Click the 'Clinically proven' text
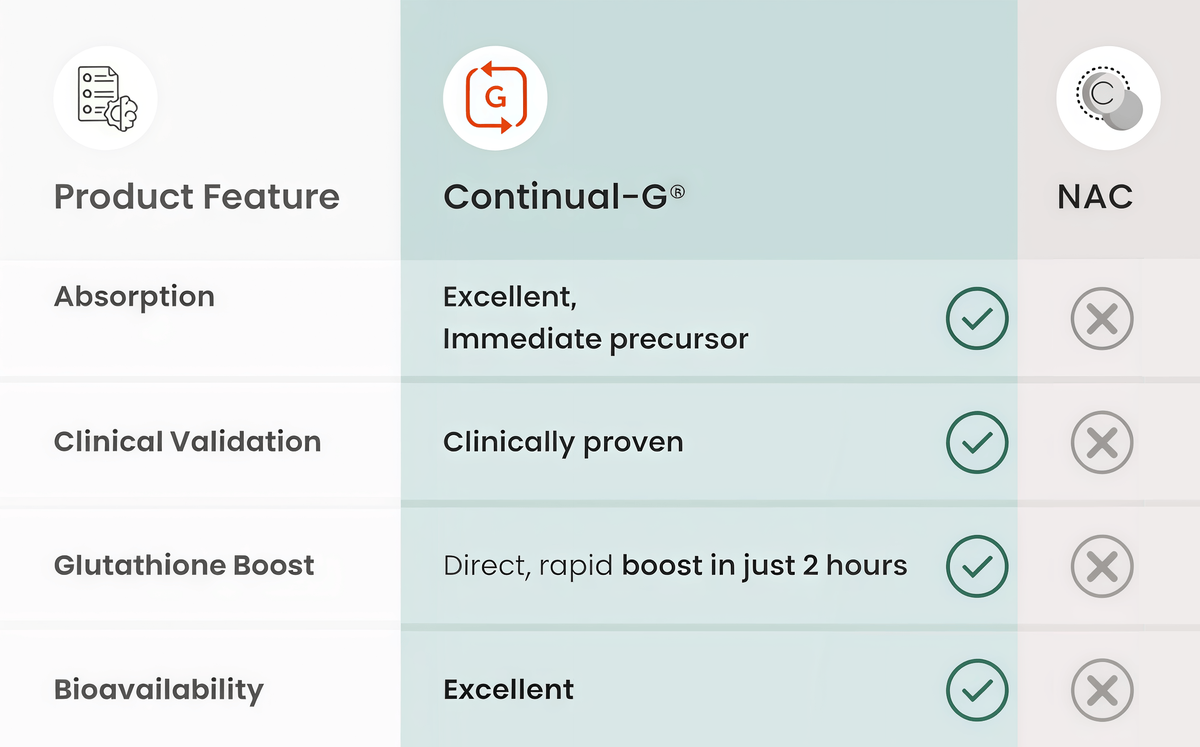 click(x=563, y=442)
